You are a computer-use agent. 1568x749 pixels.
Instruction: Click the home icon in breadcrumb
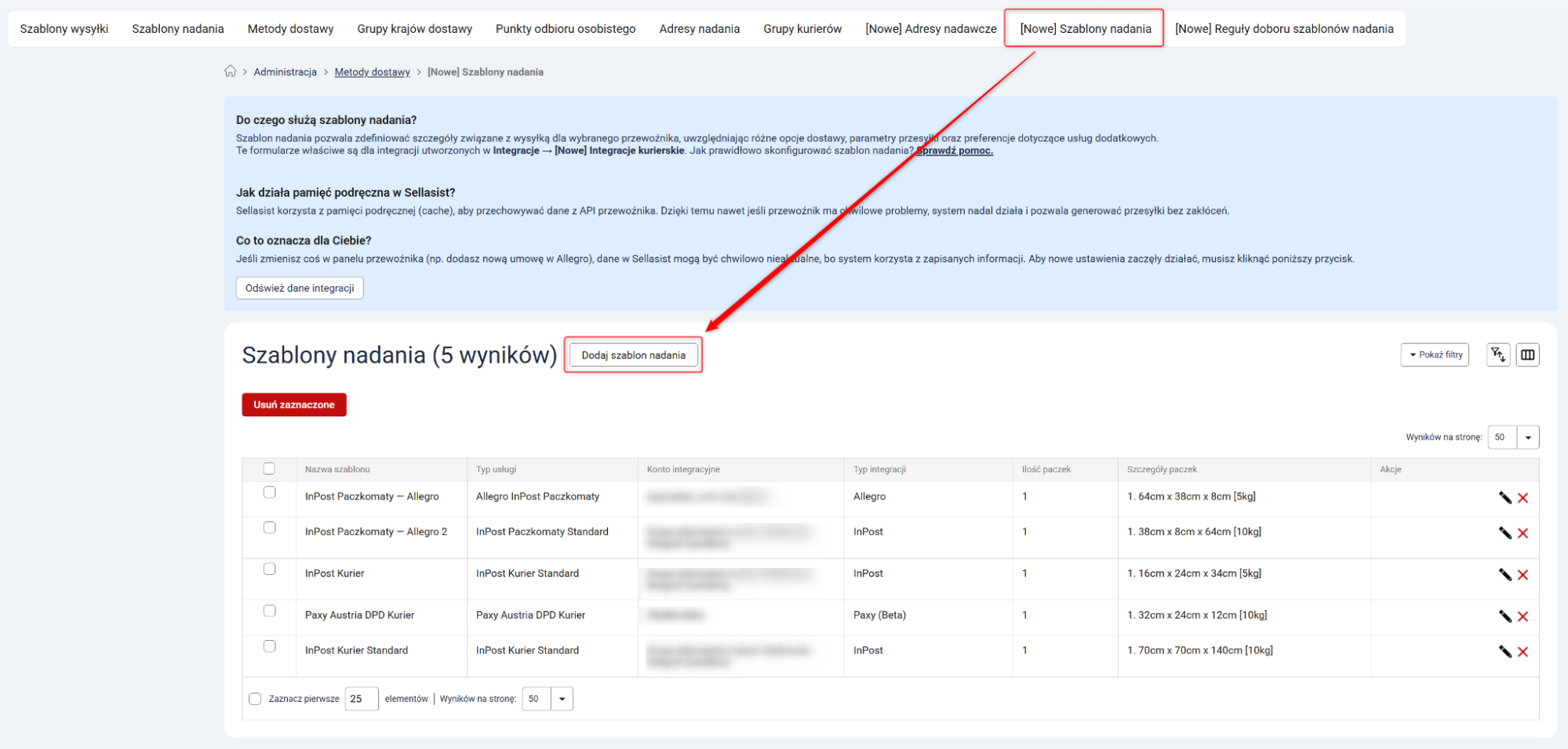(x=230, y=71)
